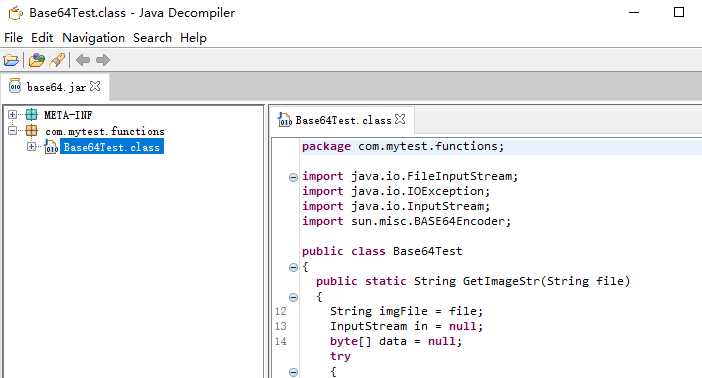This screenshot has width=702, height=378.
Task: Close the Base64Test.class editor tab
Action: (400, 119)
